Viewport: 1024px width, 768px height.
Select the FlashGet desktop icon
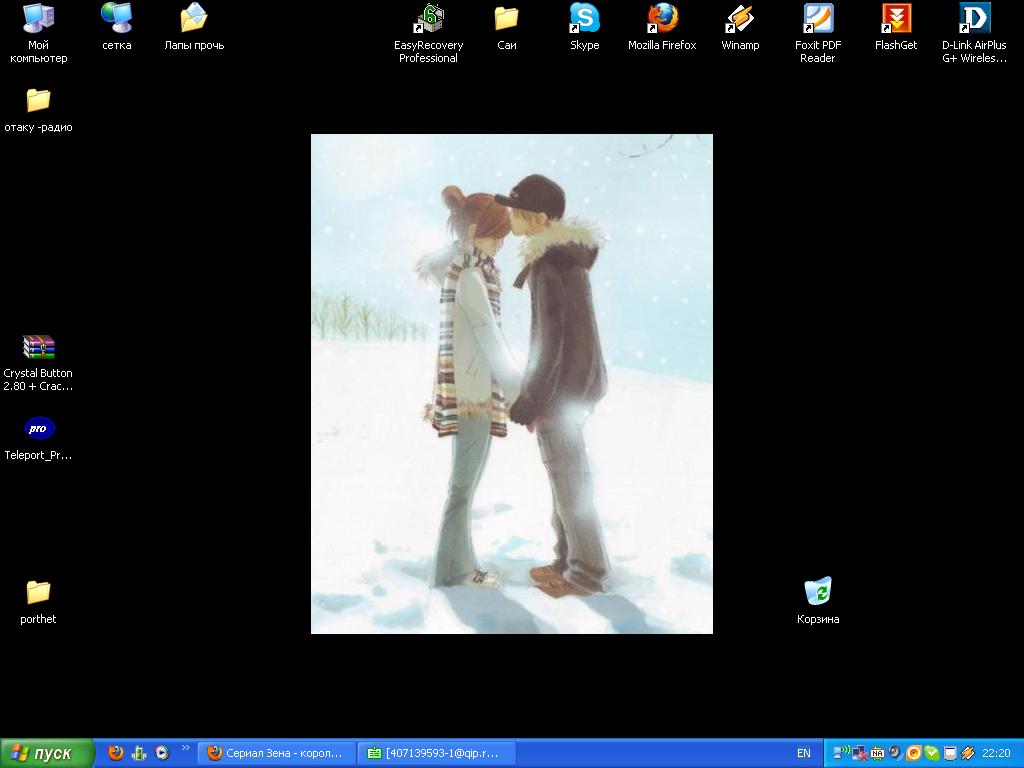coord(896,19)
